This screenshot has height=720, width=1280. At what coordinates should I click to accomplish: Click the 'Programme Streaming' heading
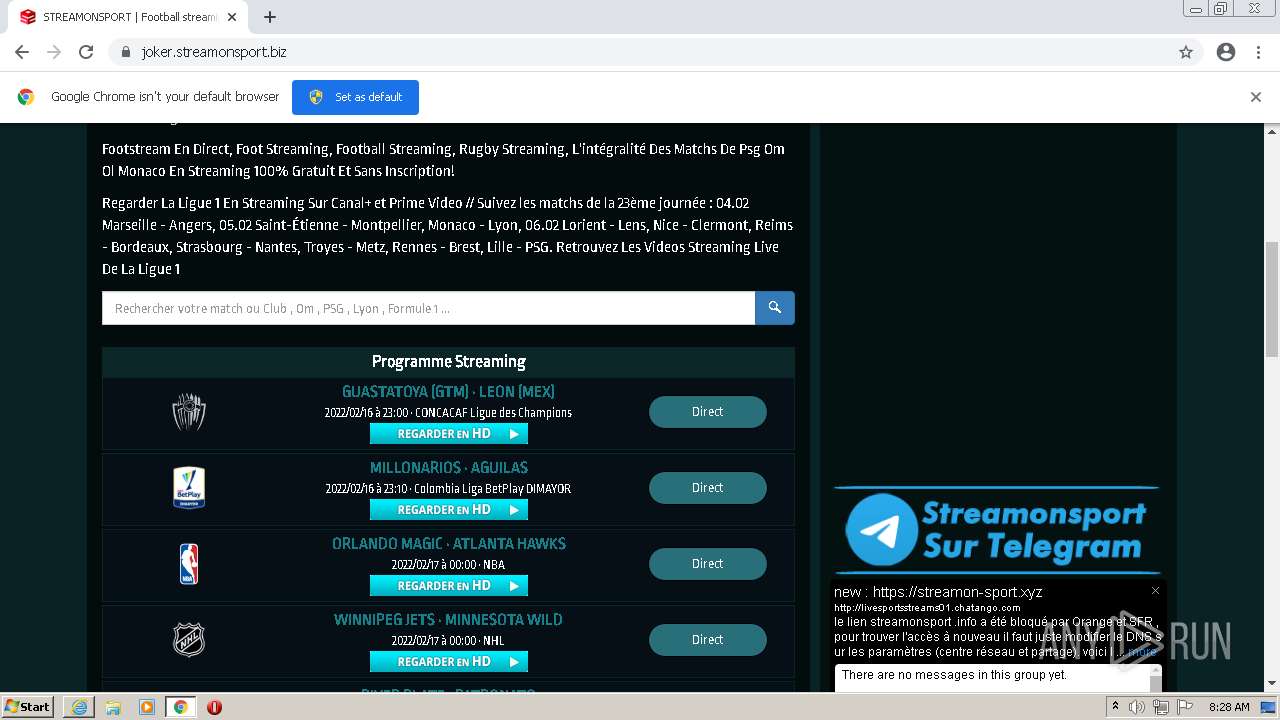(x=448, y=362)
